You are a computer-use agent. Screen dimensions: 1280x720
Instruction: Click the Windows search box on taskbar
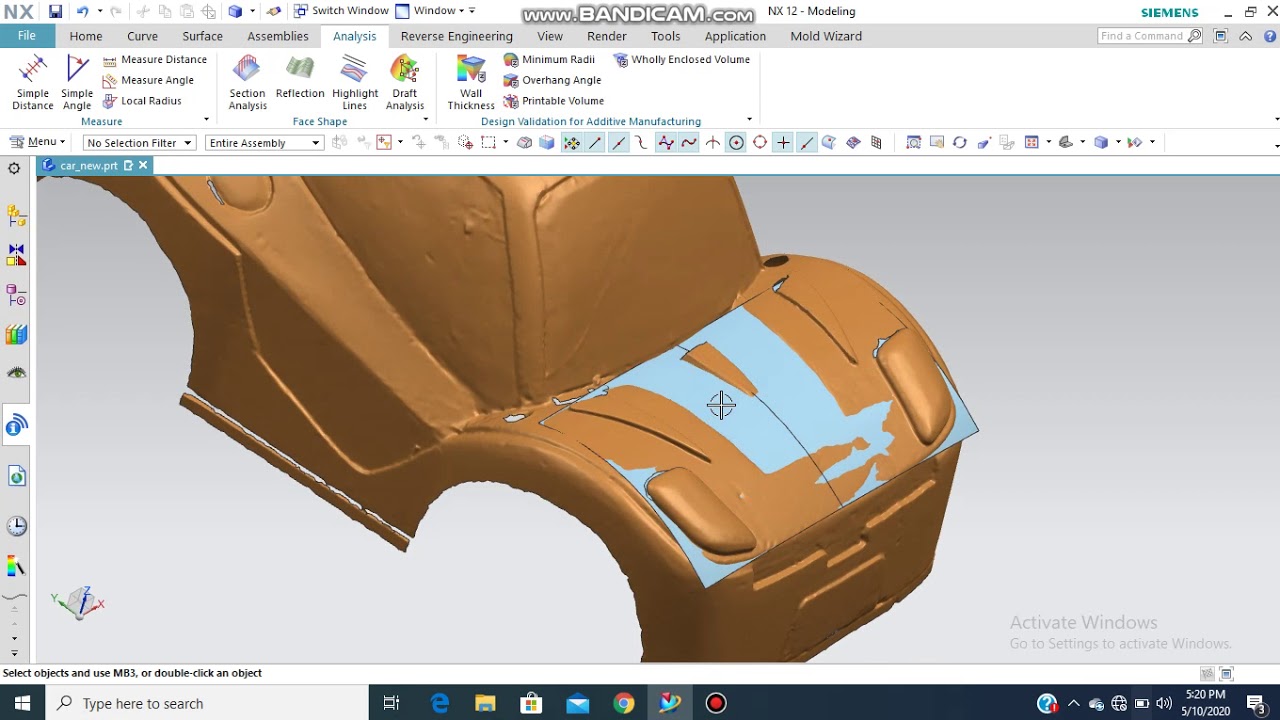tap(207, 703)
